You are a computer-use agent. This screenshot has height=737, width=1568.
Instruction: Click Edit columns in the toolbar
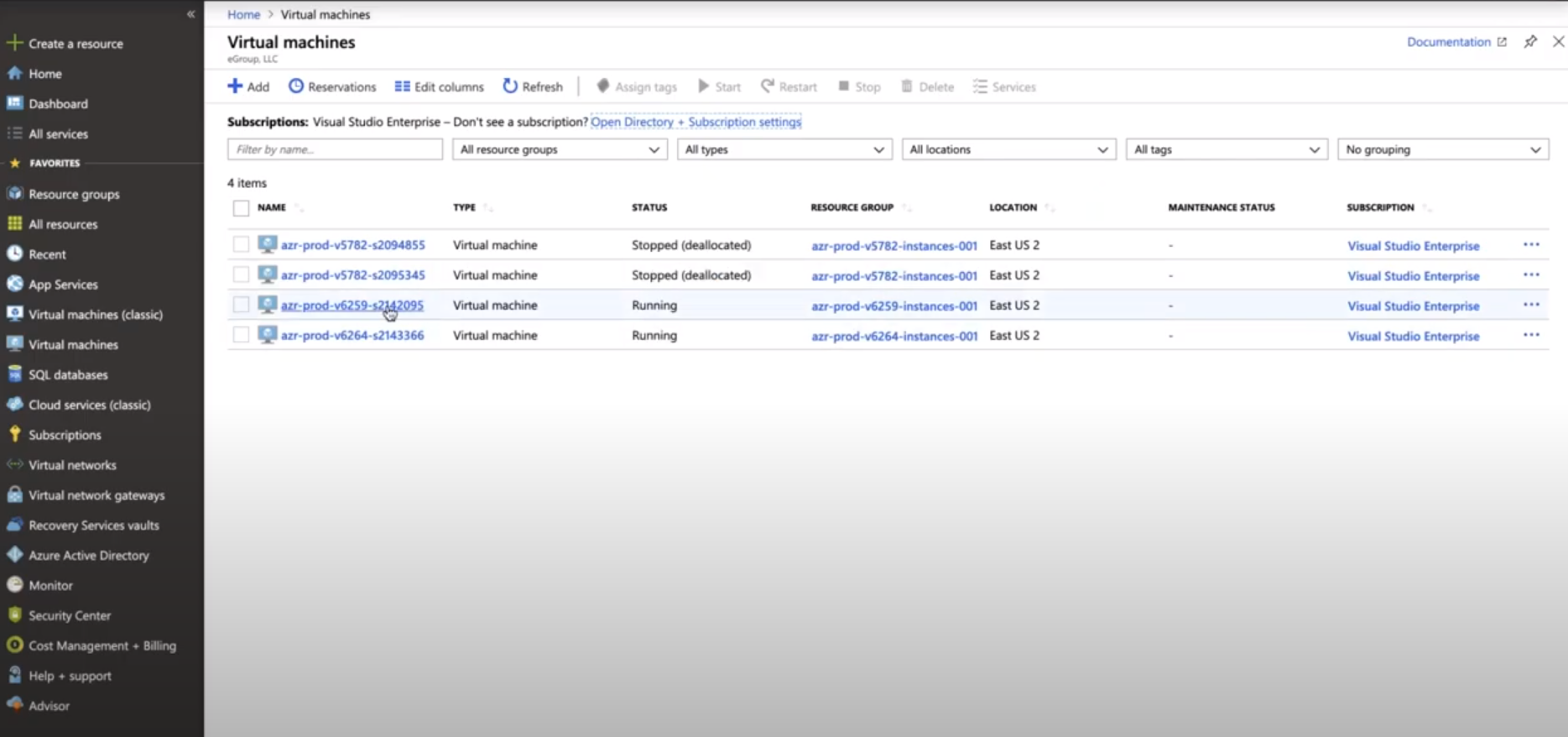440,86
